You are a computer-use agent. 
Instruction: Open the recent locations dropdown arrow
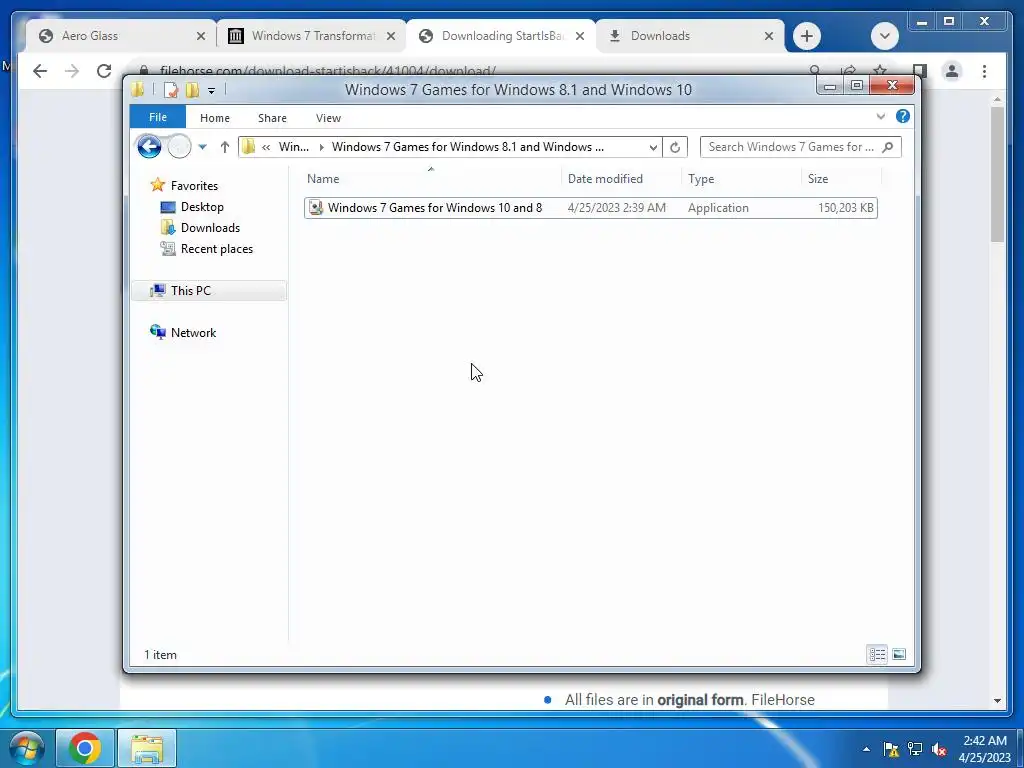click(x=202, y=147)
